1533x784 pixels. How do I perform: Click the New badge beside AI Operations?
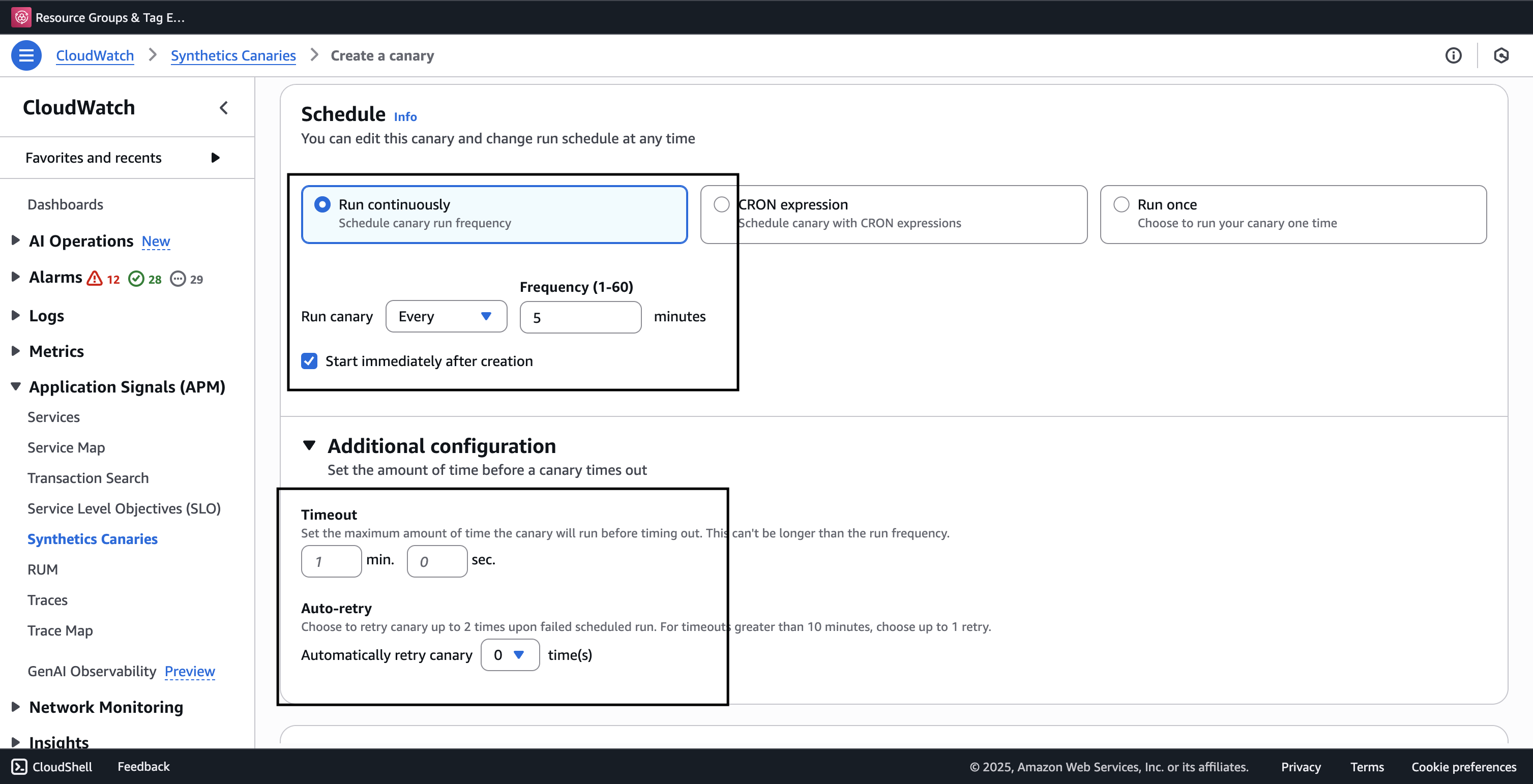pyautogui.click(x=156, y=241)
